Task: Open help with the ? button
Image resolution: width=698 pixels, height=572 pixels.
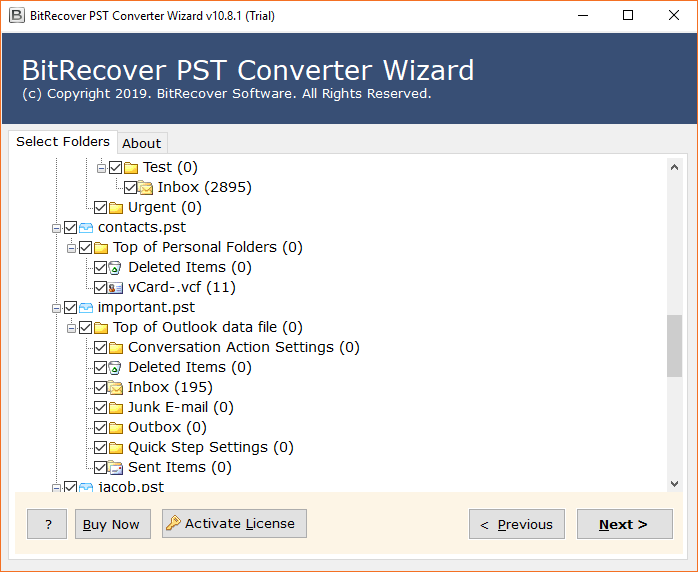Action: pyautogui.click(x=47, y=524)
